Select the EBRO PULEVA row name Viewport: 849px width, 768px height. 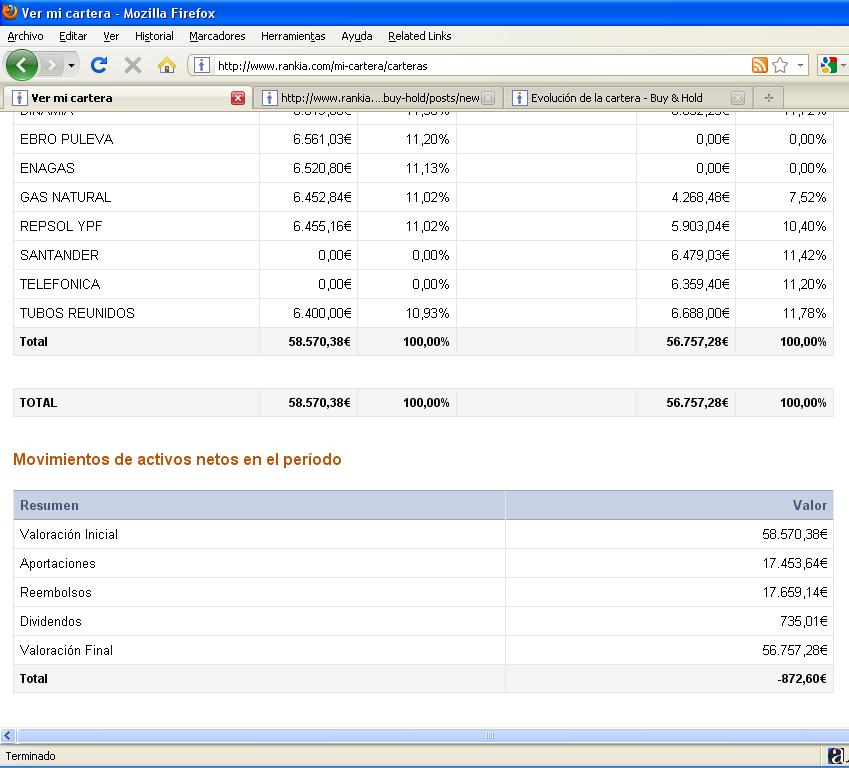pos(67,139)
